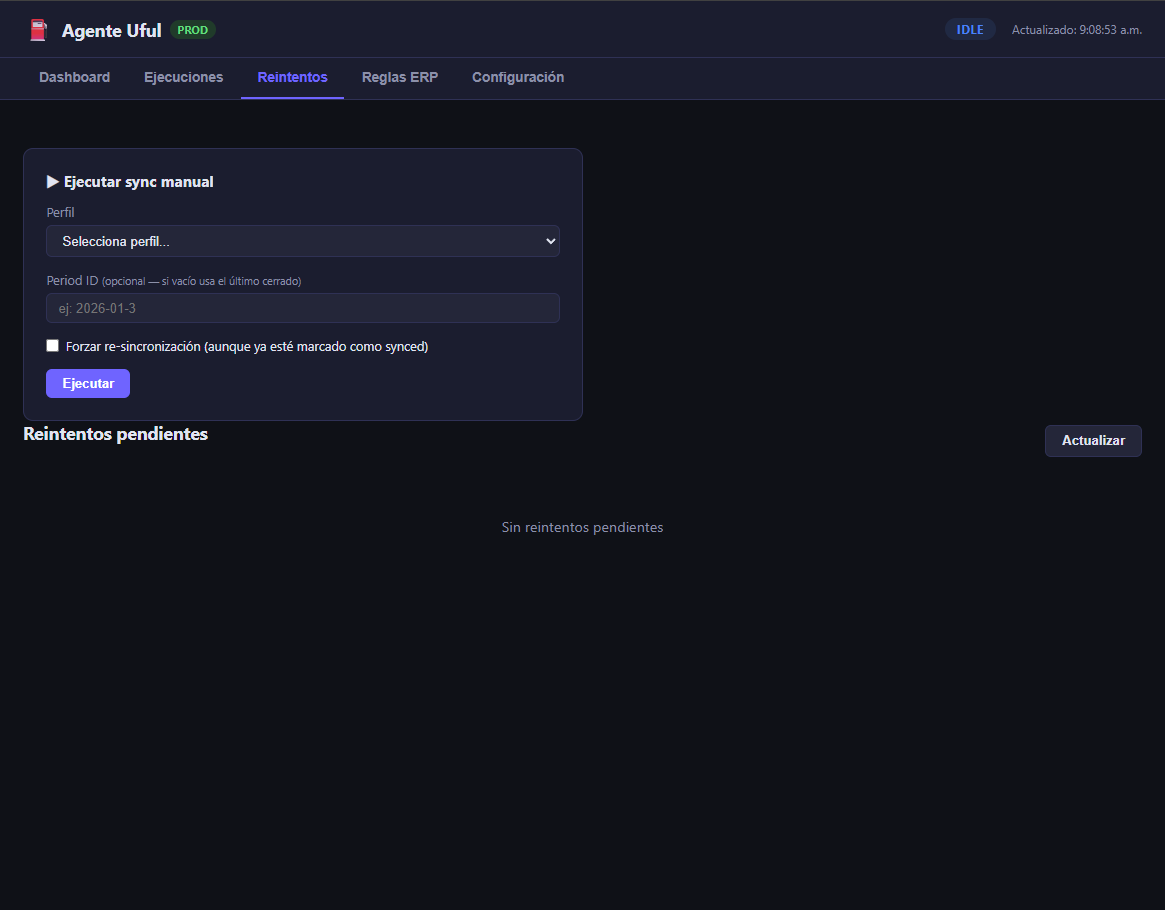
Task: Switch to the Ejecuciones tab
Action: [x=183, y=78]
